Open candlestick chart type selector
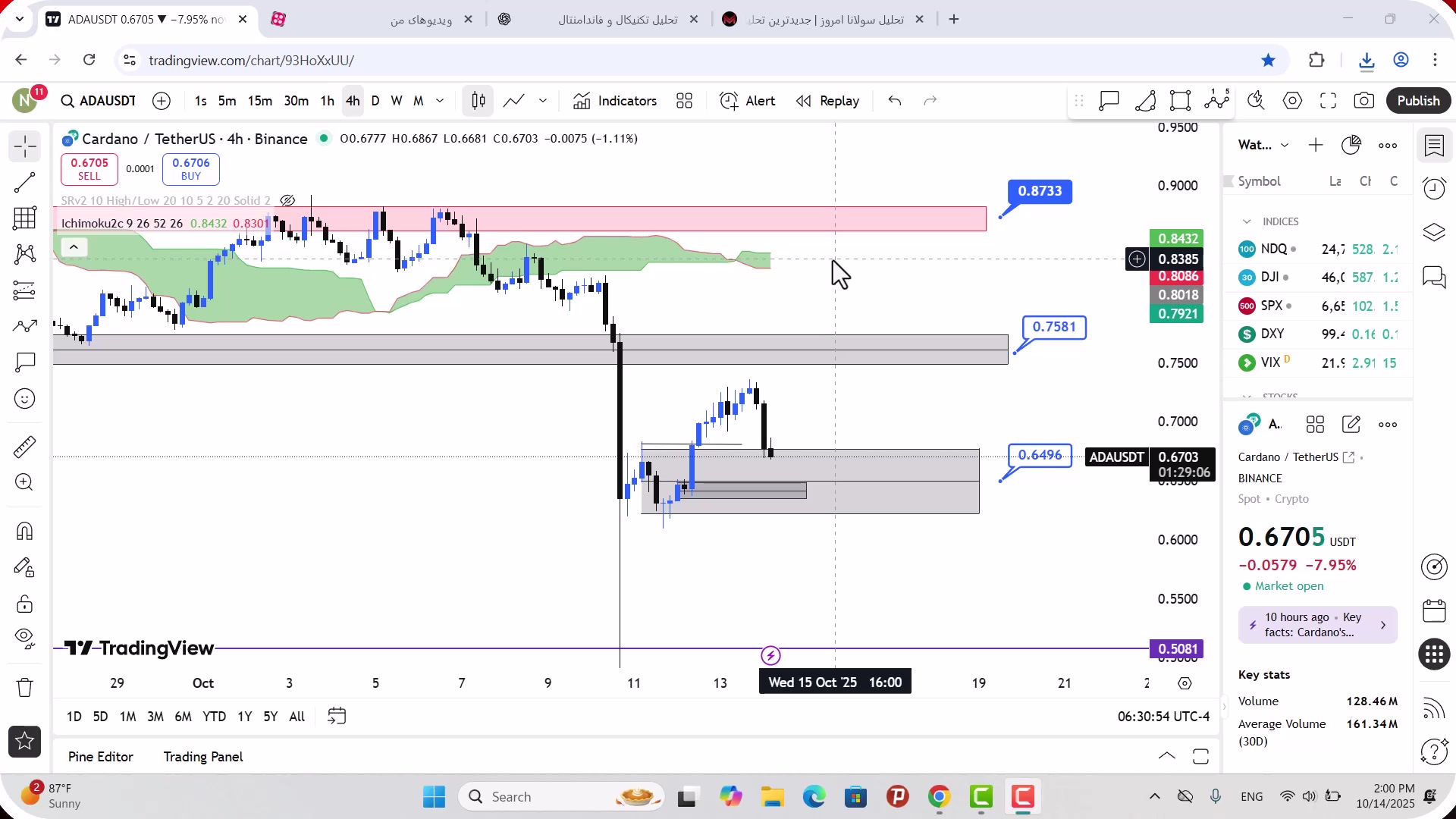Screen dimensions: 1456x819 479,101
